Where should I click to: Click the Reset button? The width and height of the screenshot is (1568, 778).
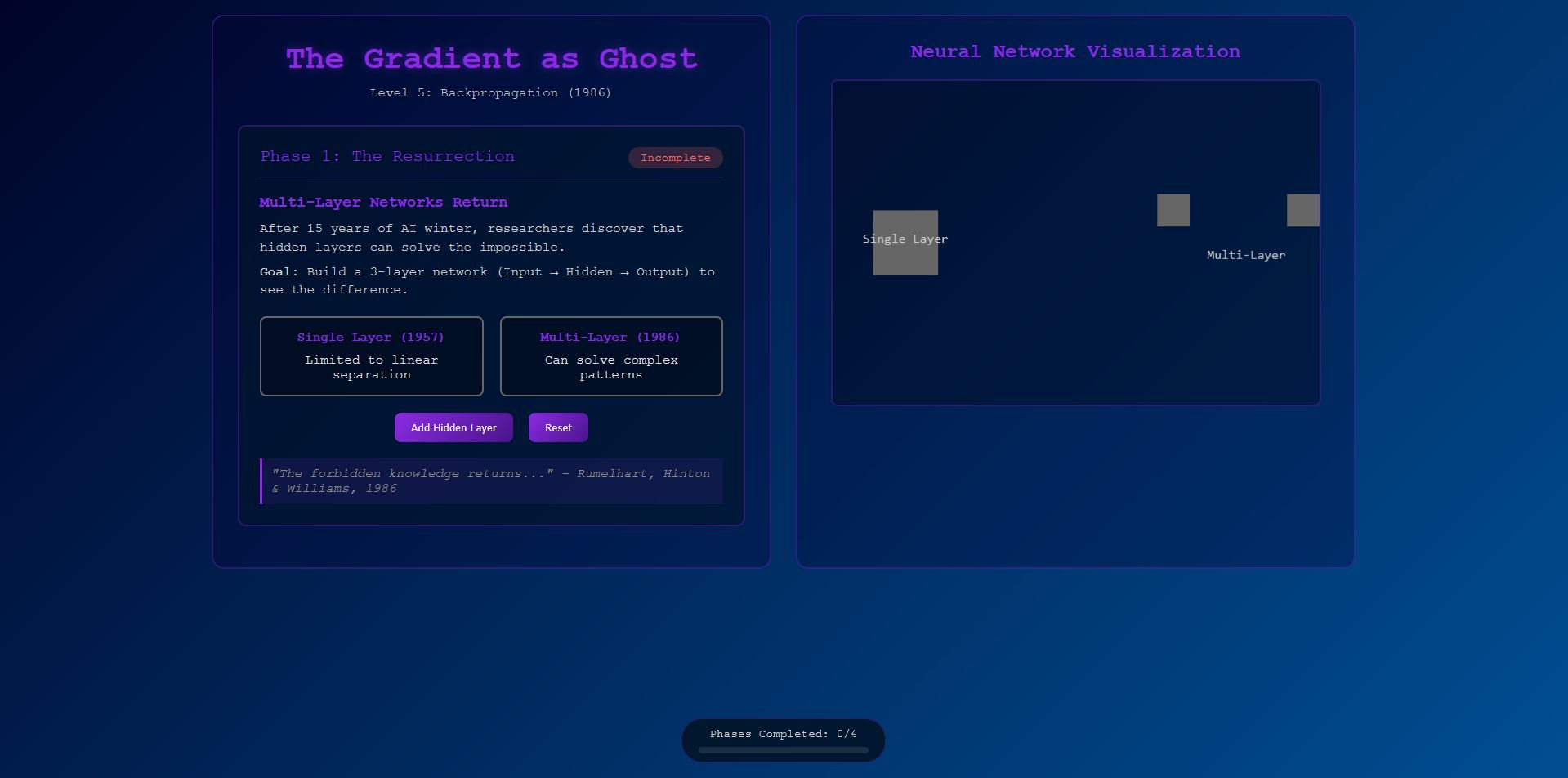(558, 427)
